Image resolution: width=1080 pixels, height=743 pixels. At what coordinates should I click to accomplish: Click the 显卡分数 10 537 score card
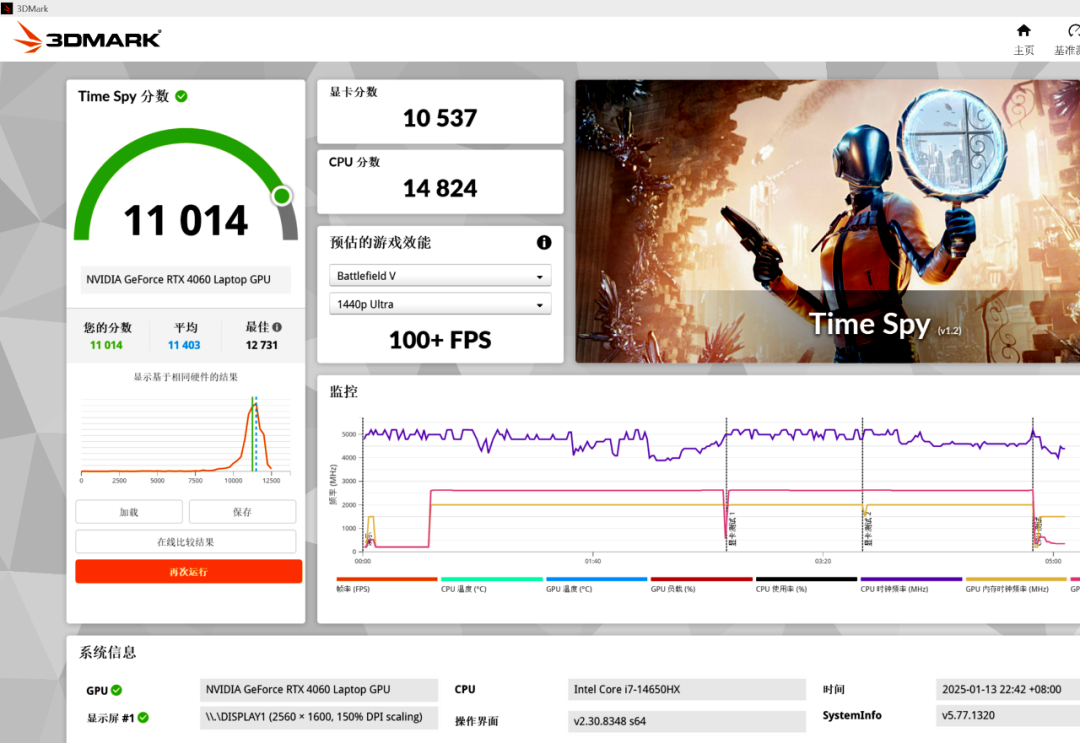440,112
